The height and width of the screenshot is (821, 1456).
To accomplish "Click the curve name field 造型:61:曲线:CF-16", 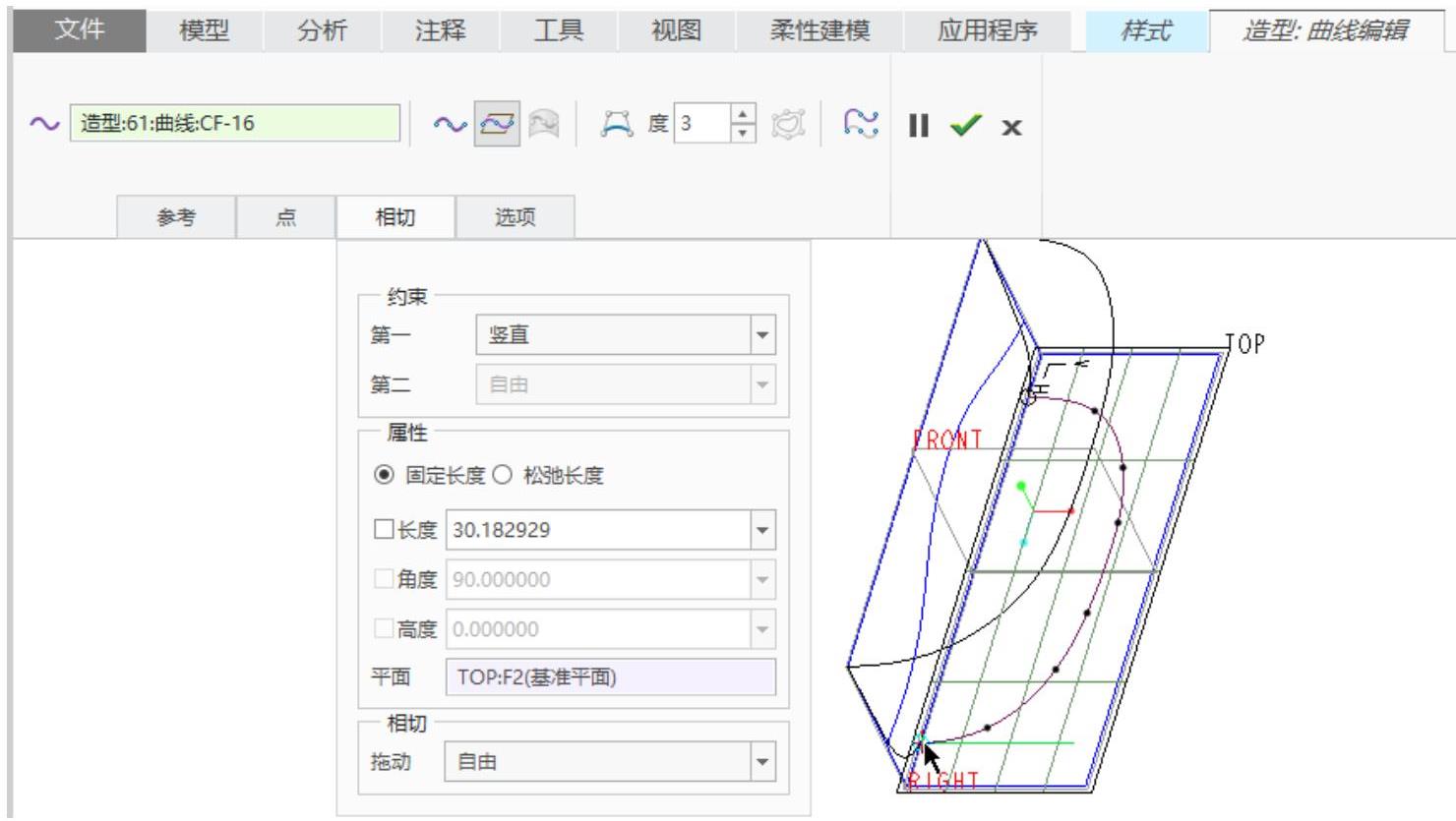I will [x=235, y=124].
